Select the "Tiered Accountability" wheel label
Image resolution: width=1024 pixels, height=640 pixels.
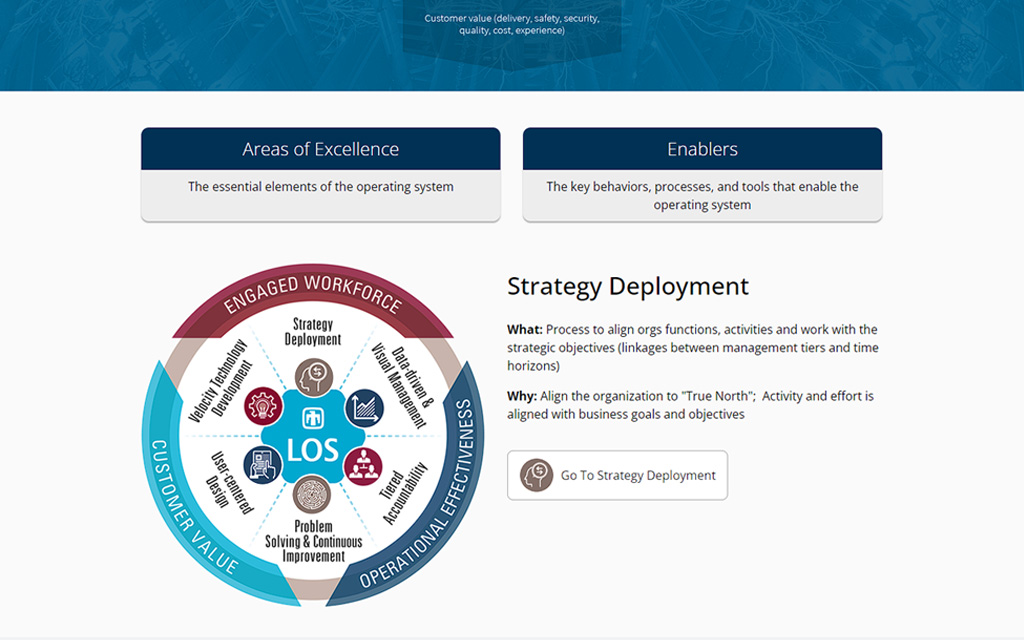coord(404,493)
